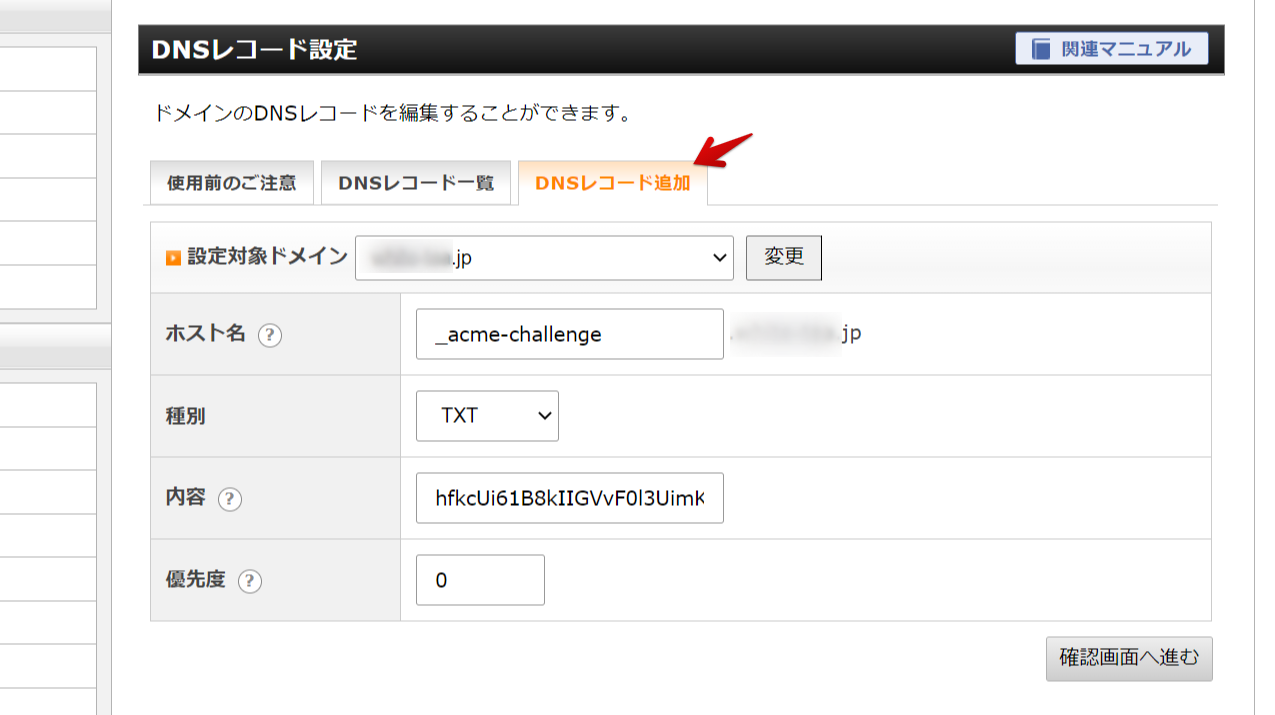The image size is (1275, 715).
Task: Expand the 設定対象ドメイン domain dropdown
Action: pos(544,258)
